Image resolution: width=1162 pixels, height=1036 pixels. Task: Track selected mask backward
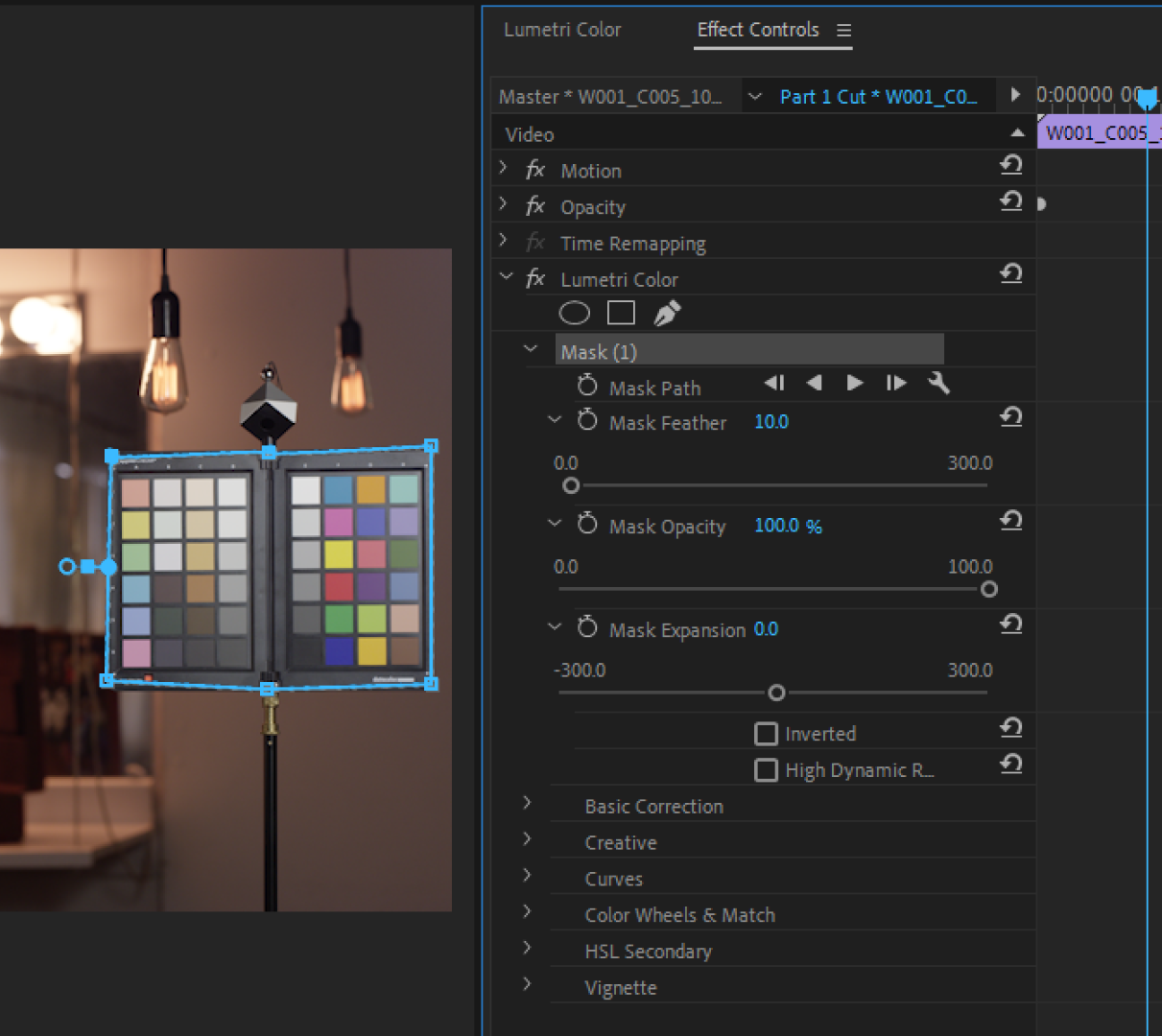click(x=814, y=383)
